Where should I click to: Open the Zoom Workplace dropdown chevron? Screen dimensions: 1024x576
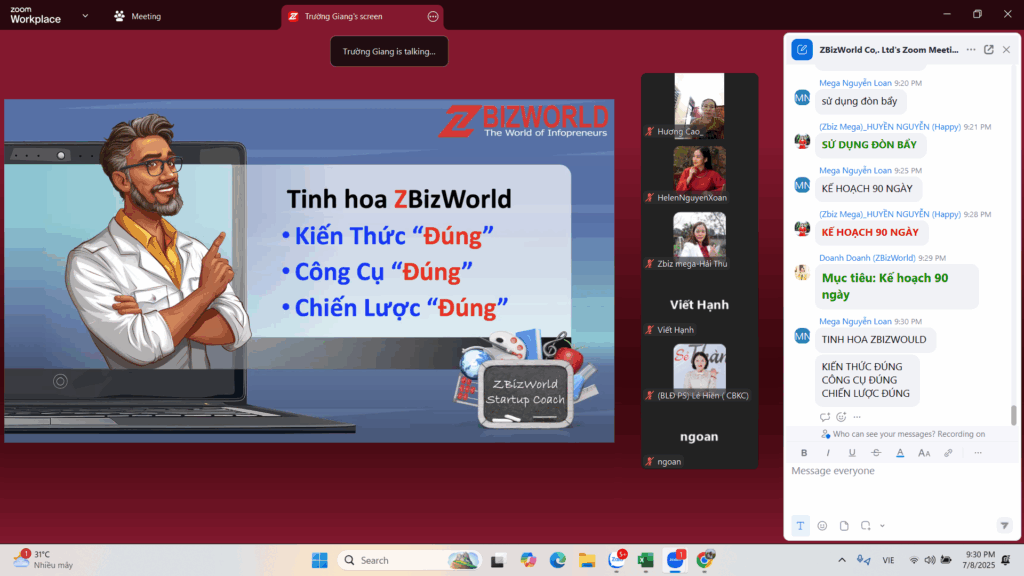point(85,16)
